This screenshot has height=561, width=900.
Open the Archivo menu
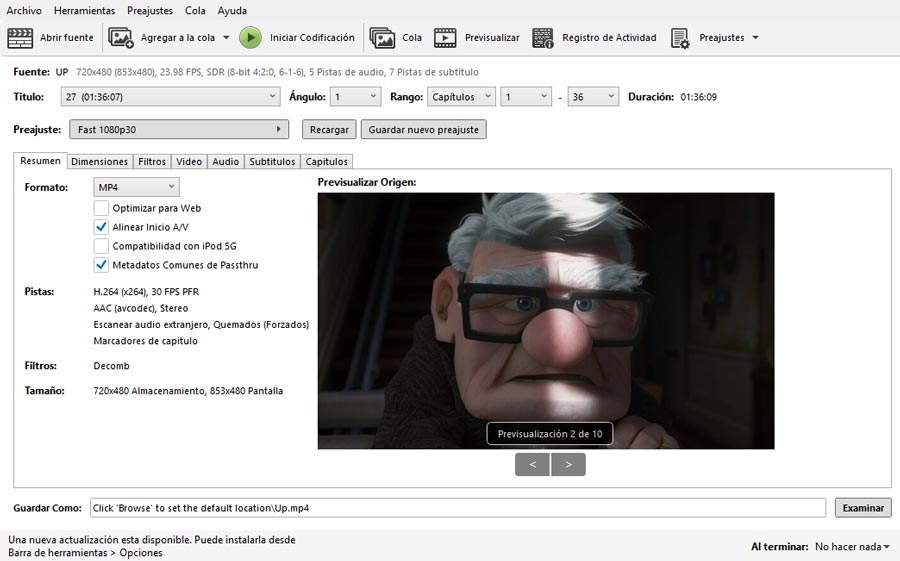coord(24,10)
